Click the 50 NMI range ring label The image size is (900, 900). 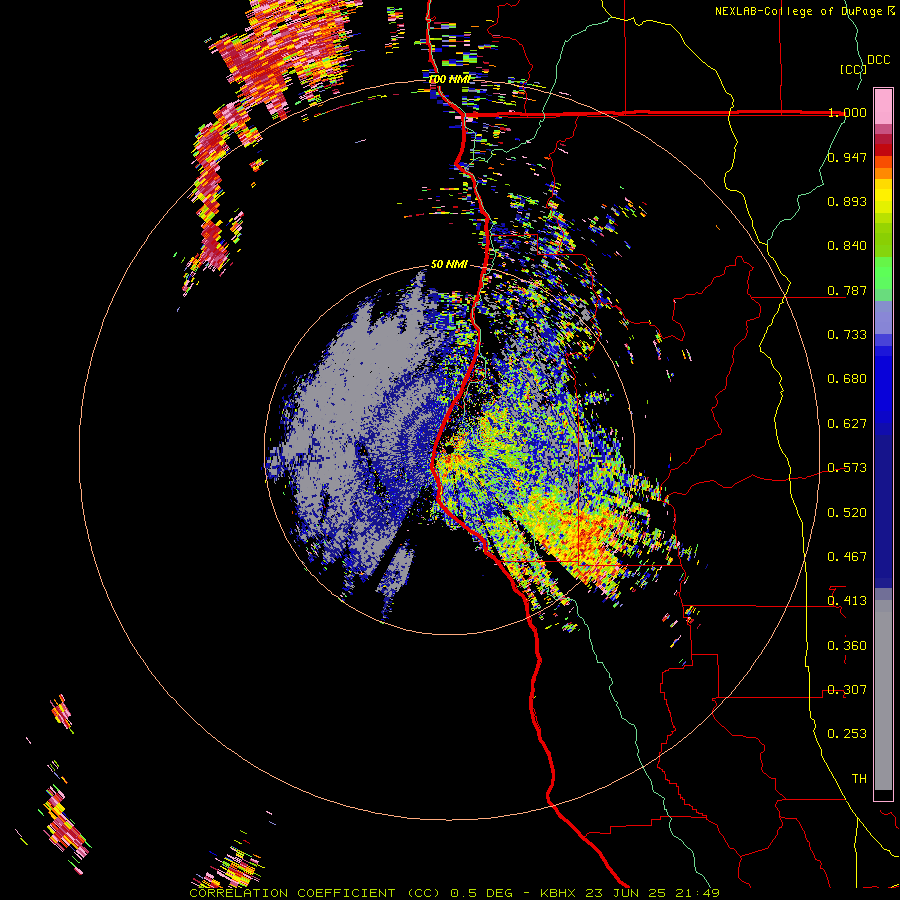tap(449, 265)
